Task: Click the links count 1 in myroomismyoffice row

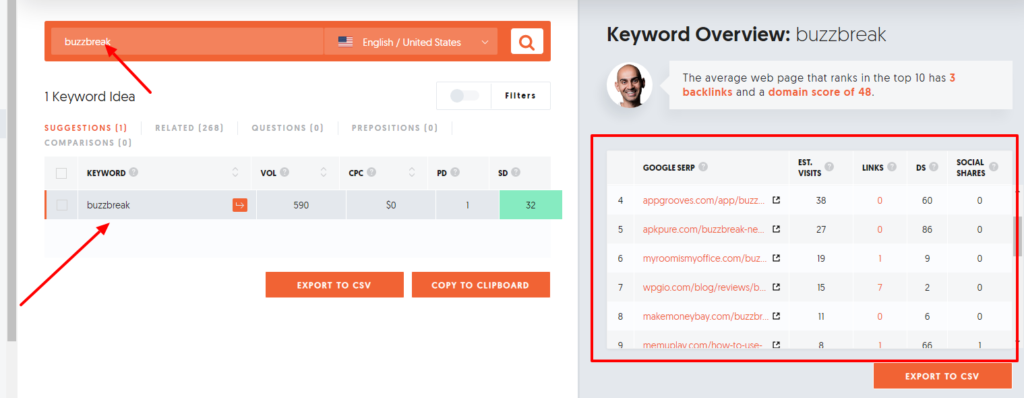Action: 880,258
